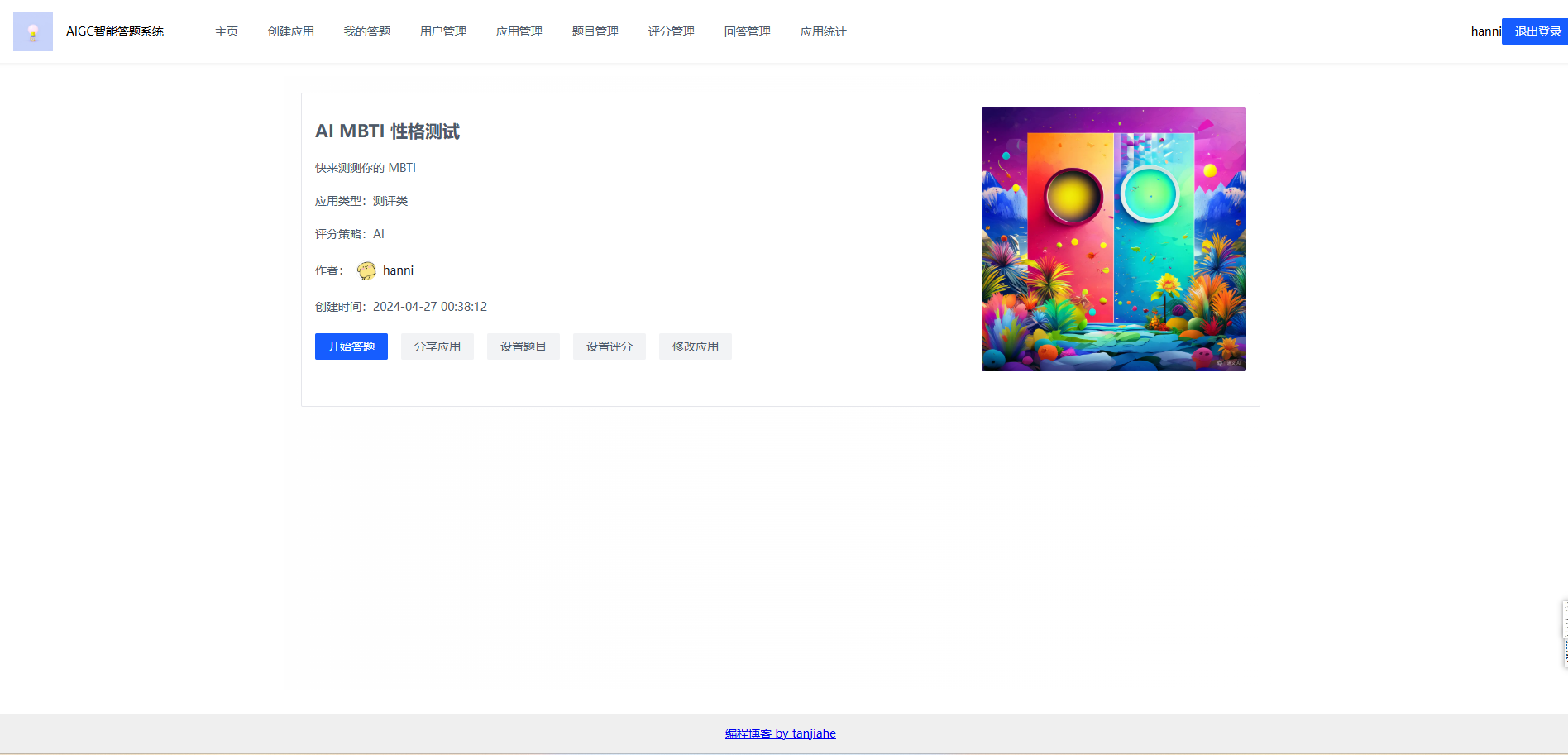The width and height of the screenshot is (1568, 755).
Task: Go to 我的答题 in the navigation
Action: pyautogui.click(x=367, y=31)
